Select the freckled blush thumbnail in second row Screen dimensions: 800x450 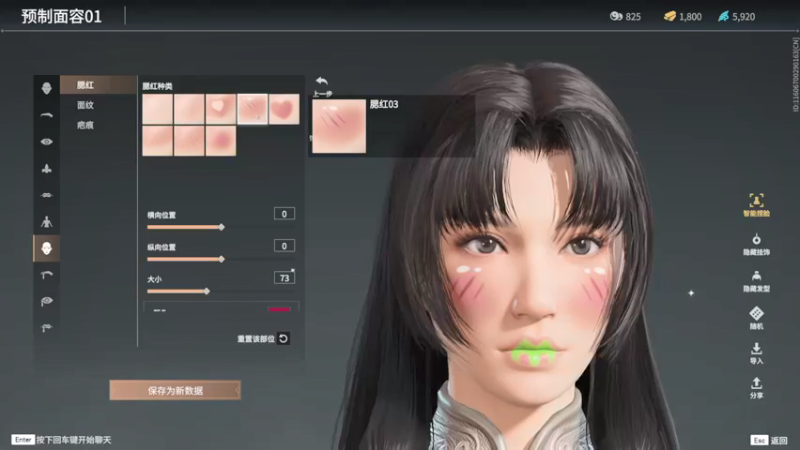(x=189, y=140)
